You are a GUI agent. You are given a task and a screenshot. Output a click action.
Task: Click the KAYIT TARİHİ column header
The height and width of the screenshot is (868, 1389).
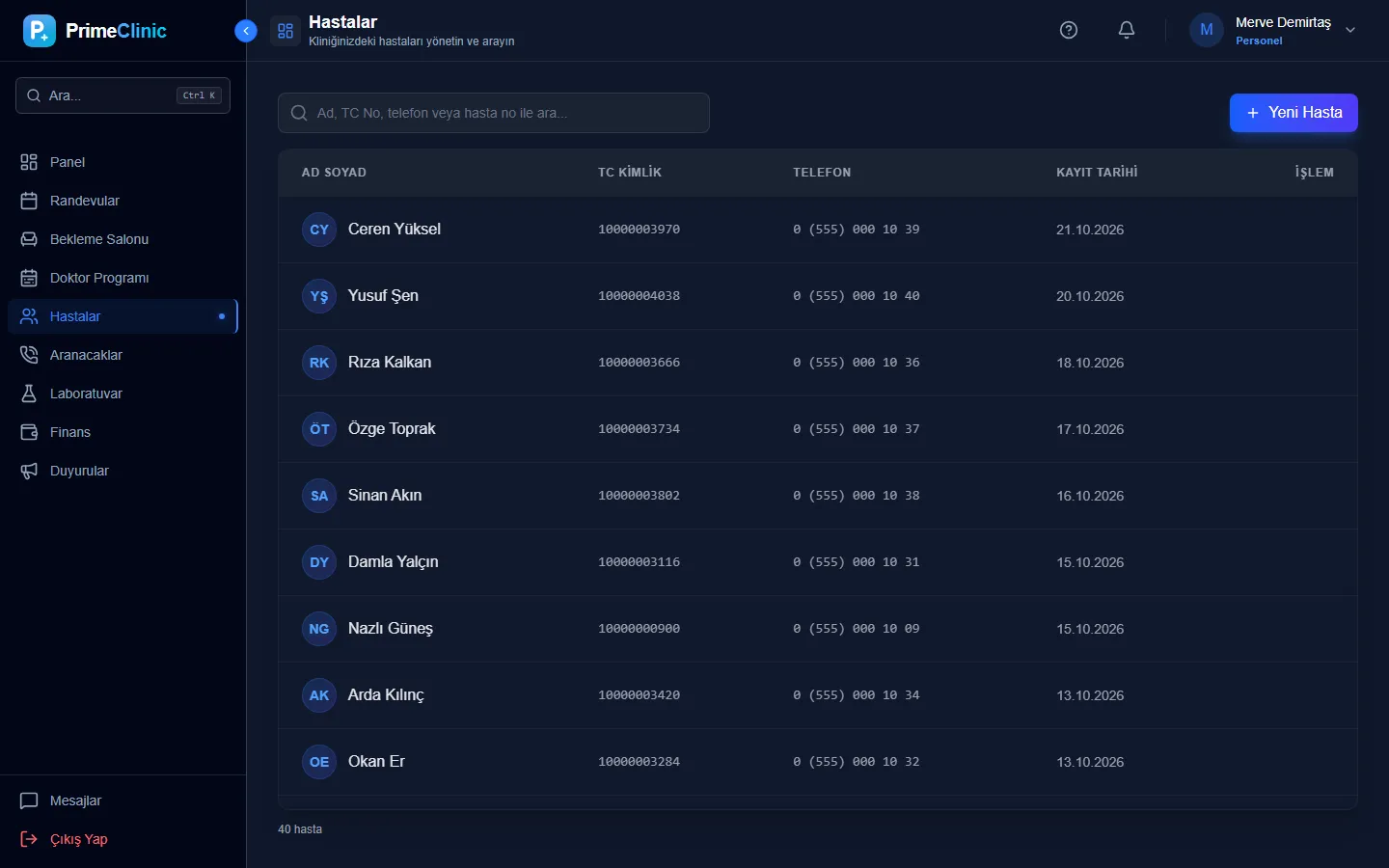(x=1097, y=173)
